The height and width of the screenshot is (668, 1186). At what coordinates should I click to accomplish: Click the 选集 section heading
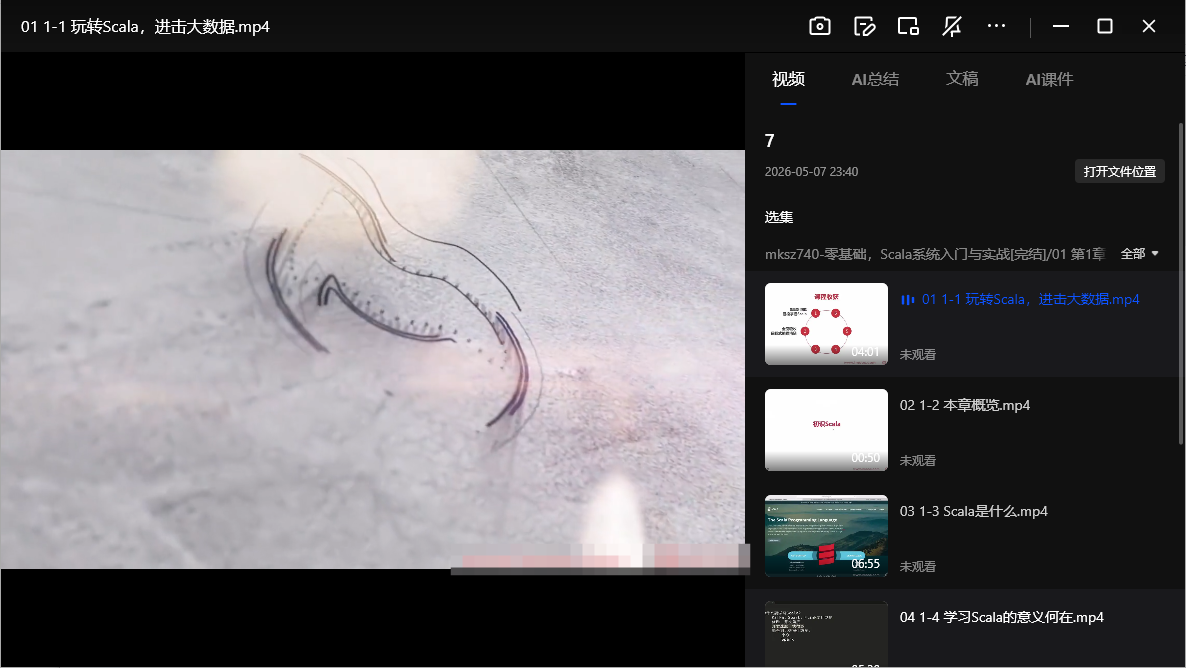point(778,217)
